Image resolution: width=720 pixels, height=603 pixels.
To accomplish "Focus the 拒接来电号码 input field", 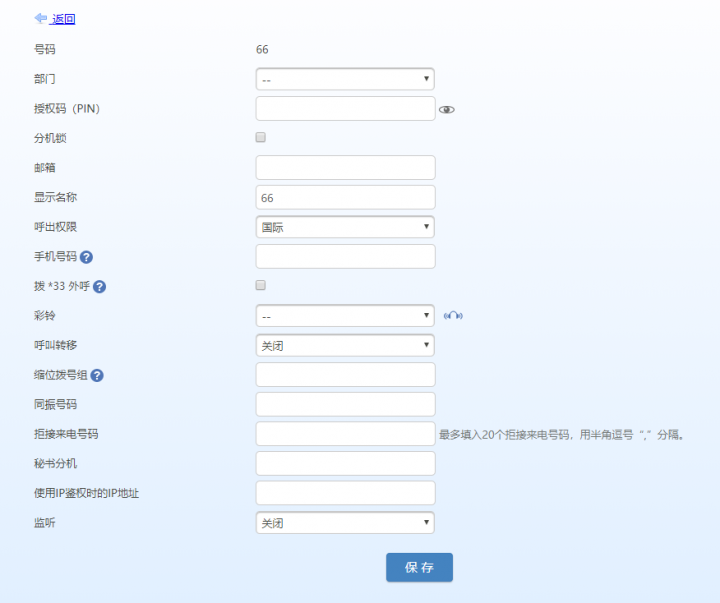I will [345, 434].
